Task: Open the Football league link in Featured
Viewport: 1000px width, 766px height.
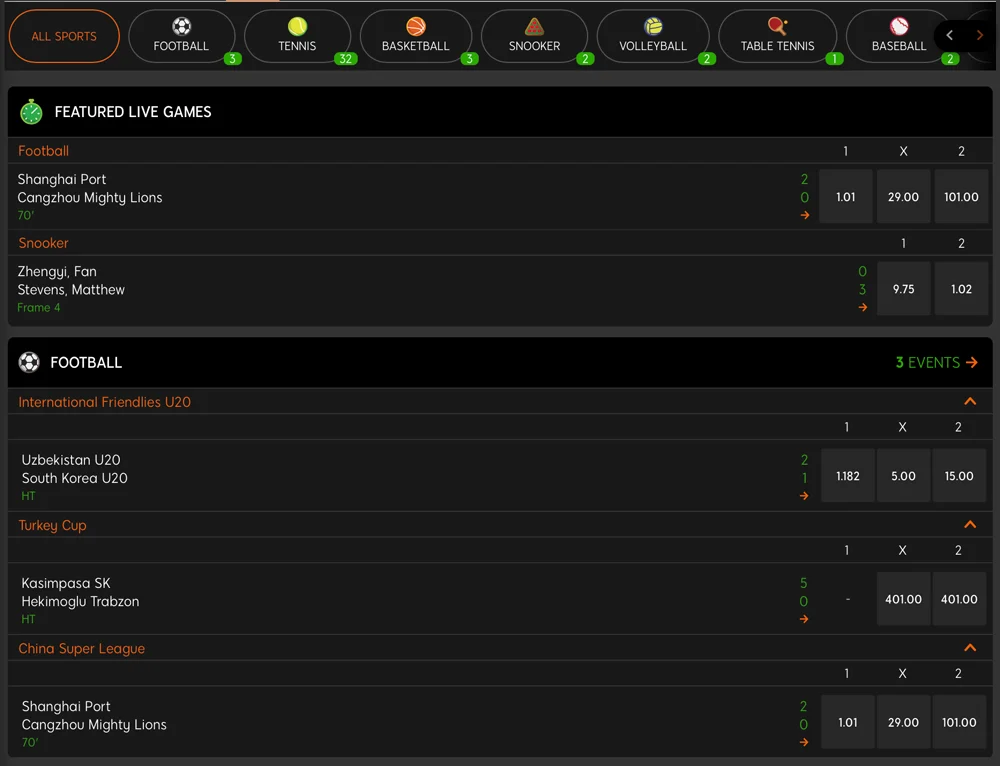Action: click(44, 151)
